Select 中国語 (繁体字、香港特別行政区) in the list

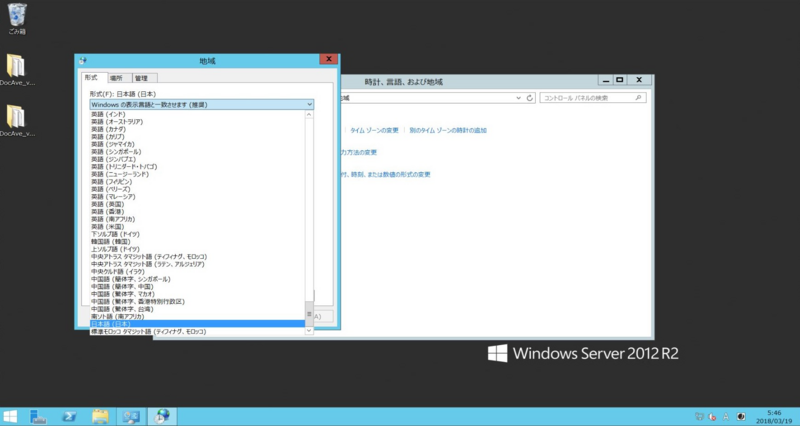(197, 302)
